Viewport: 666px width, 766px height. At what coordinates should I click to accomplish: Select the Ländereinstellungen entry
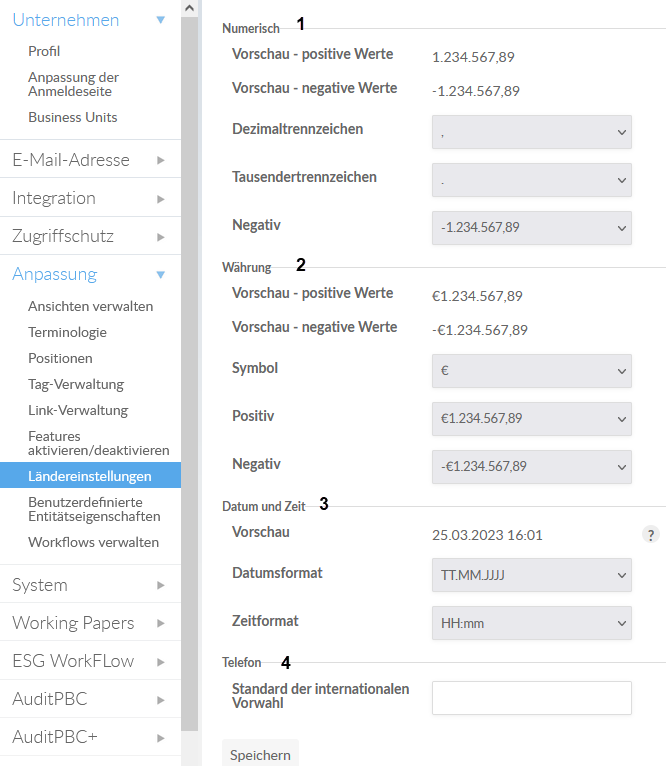(x=90, y=475)
